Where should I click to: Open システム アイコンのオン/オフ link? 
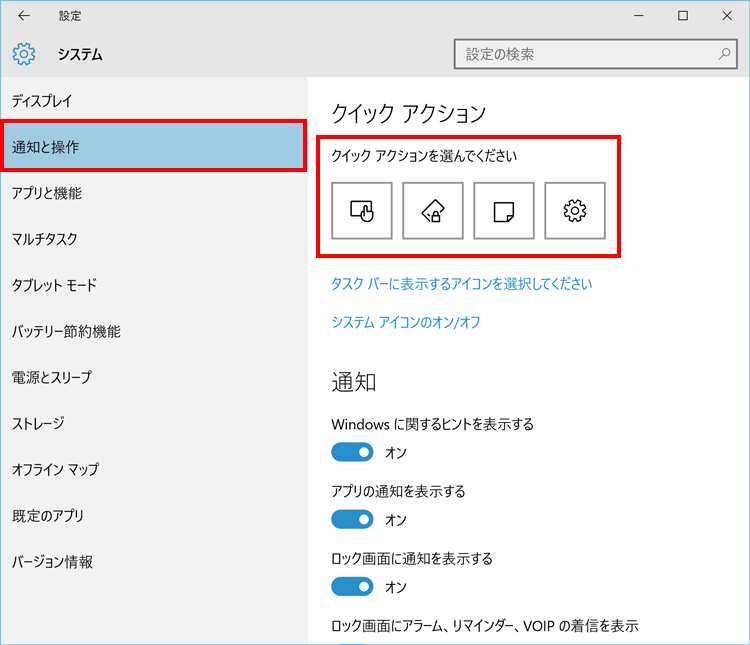click(x=406, y=323)
